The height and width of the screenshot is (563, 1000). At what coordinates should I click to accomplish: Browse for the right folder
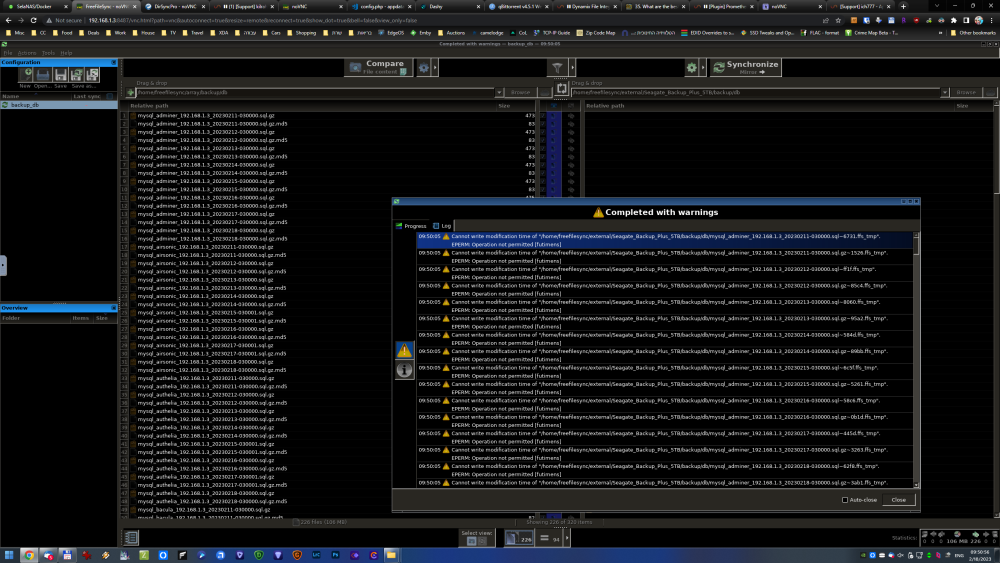[x=966, y=92]
